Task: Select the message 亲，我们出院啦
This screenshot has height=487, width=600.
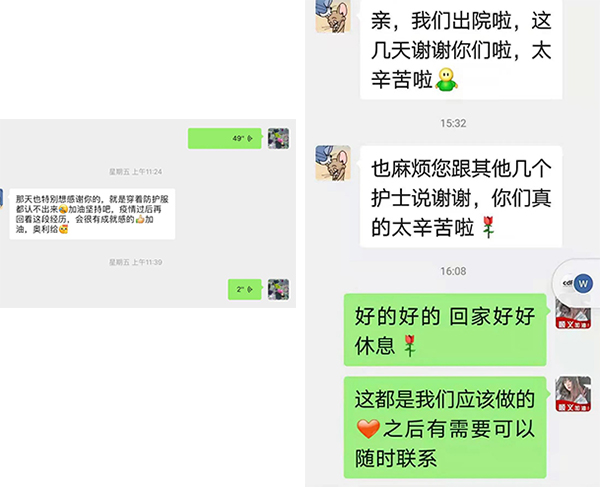Action: tap(461, 49)
